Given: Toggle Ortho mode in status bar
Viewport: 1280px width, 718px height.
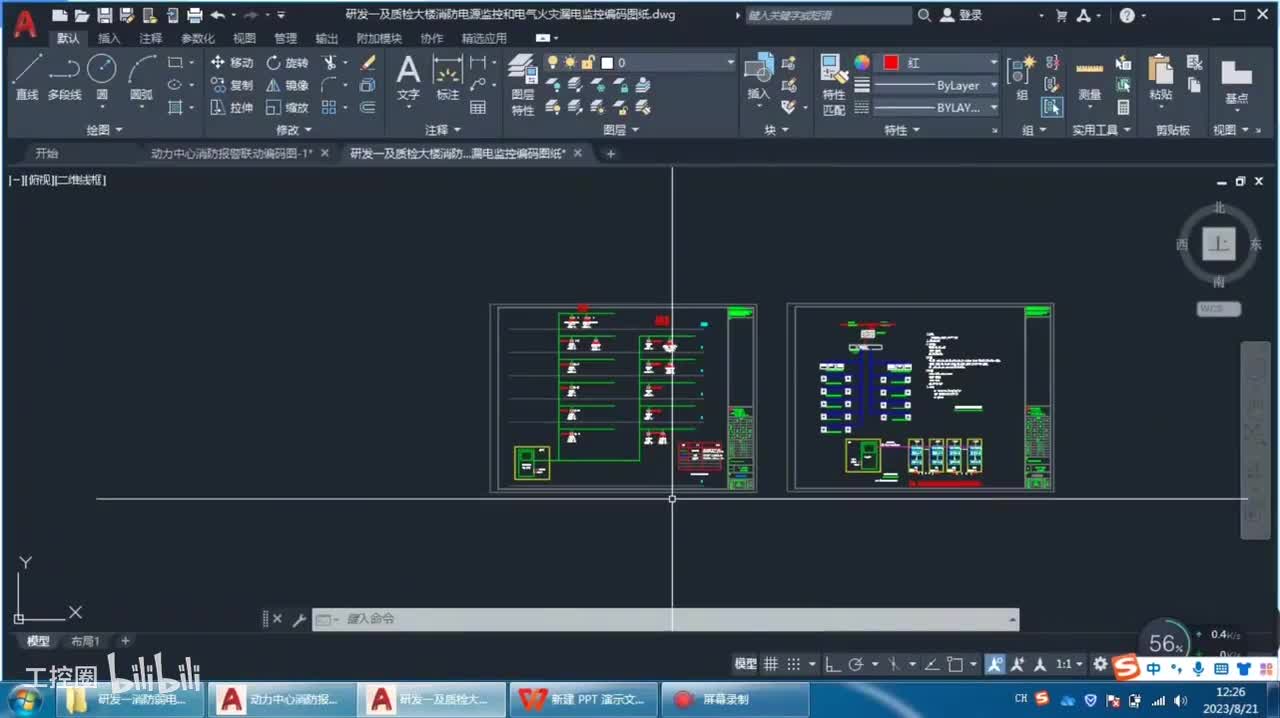Looking at the screenshot, I should coord(832,664).
